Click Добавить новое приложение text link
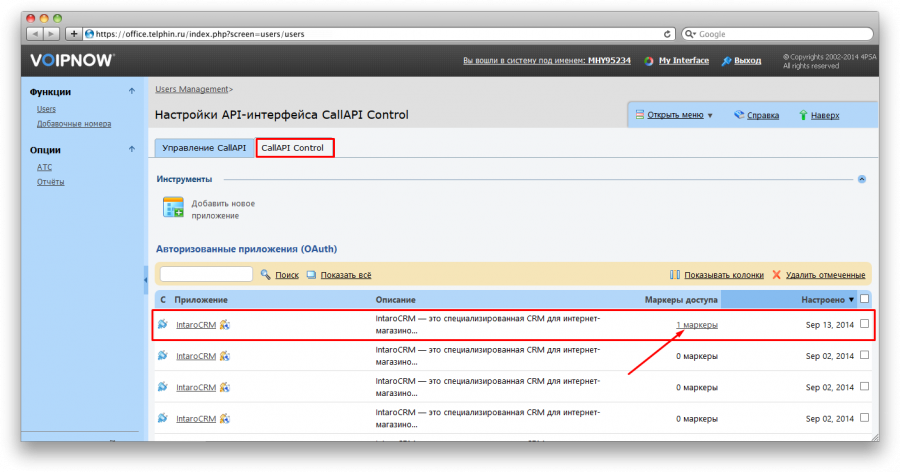 pos(223,210)
